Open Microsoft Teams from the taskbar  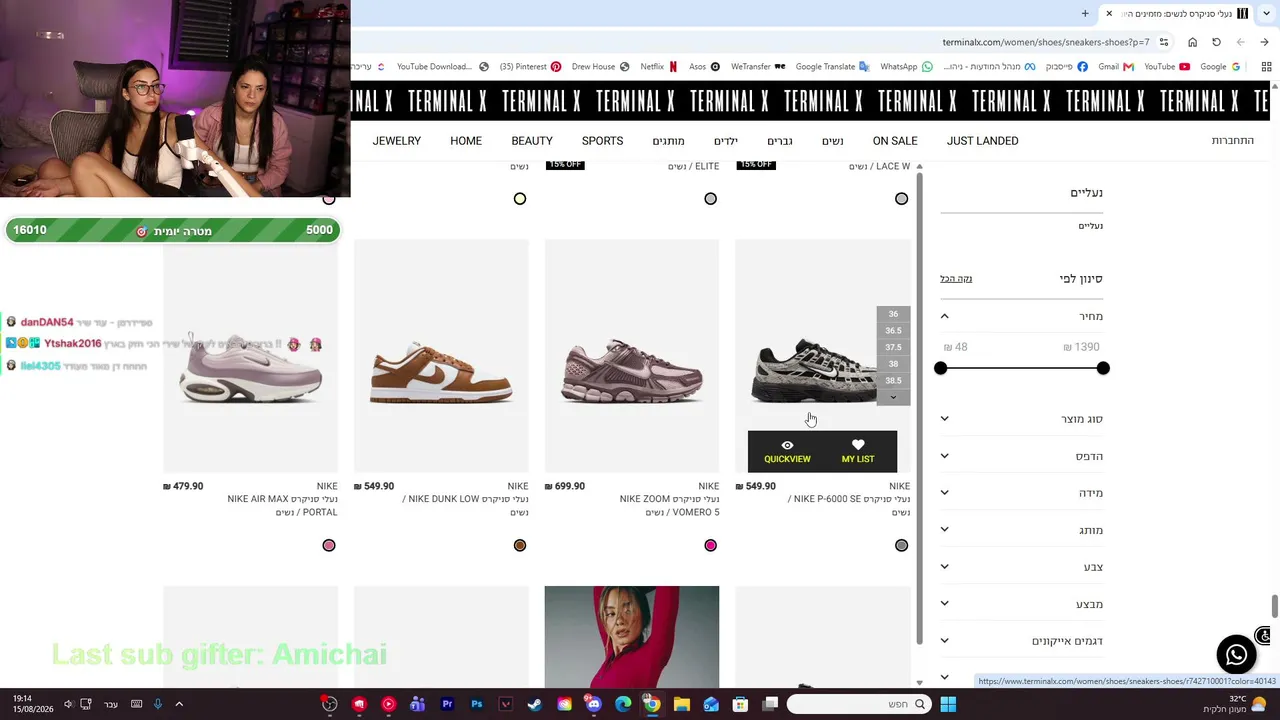(x=417, y=704)
